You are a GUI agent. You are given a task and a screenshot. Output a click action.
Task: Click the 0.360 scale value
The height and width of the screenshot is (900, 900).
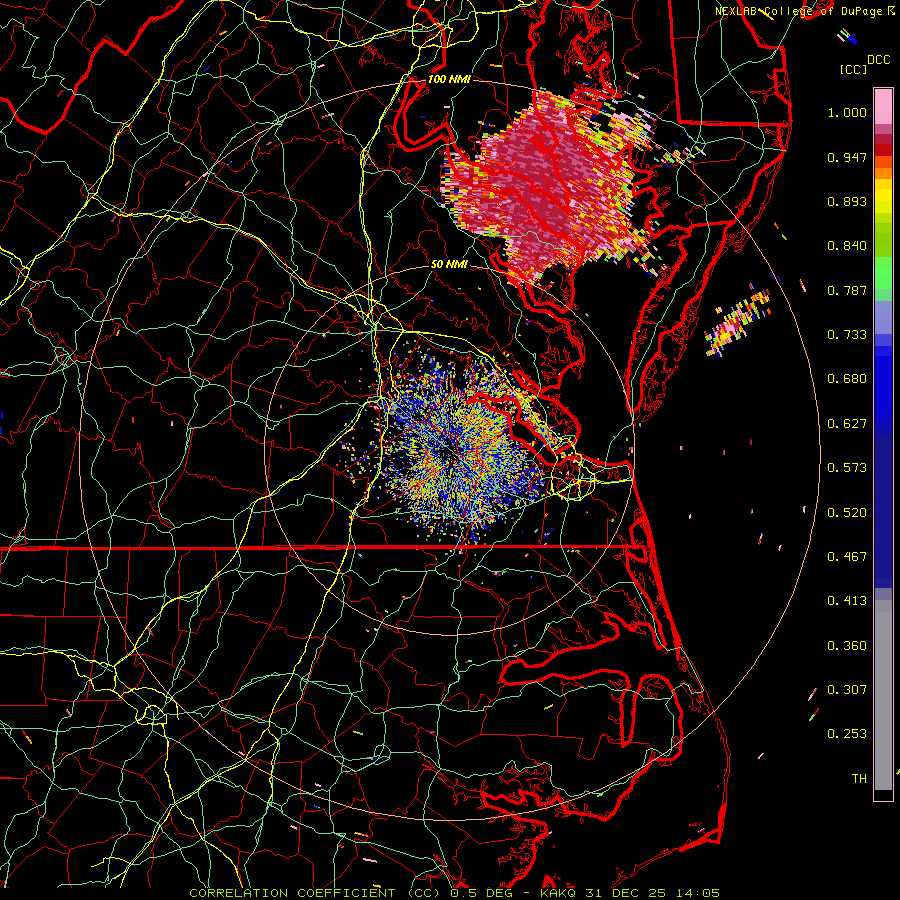coord(847,646)
